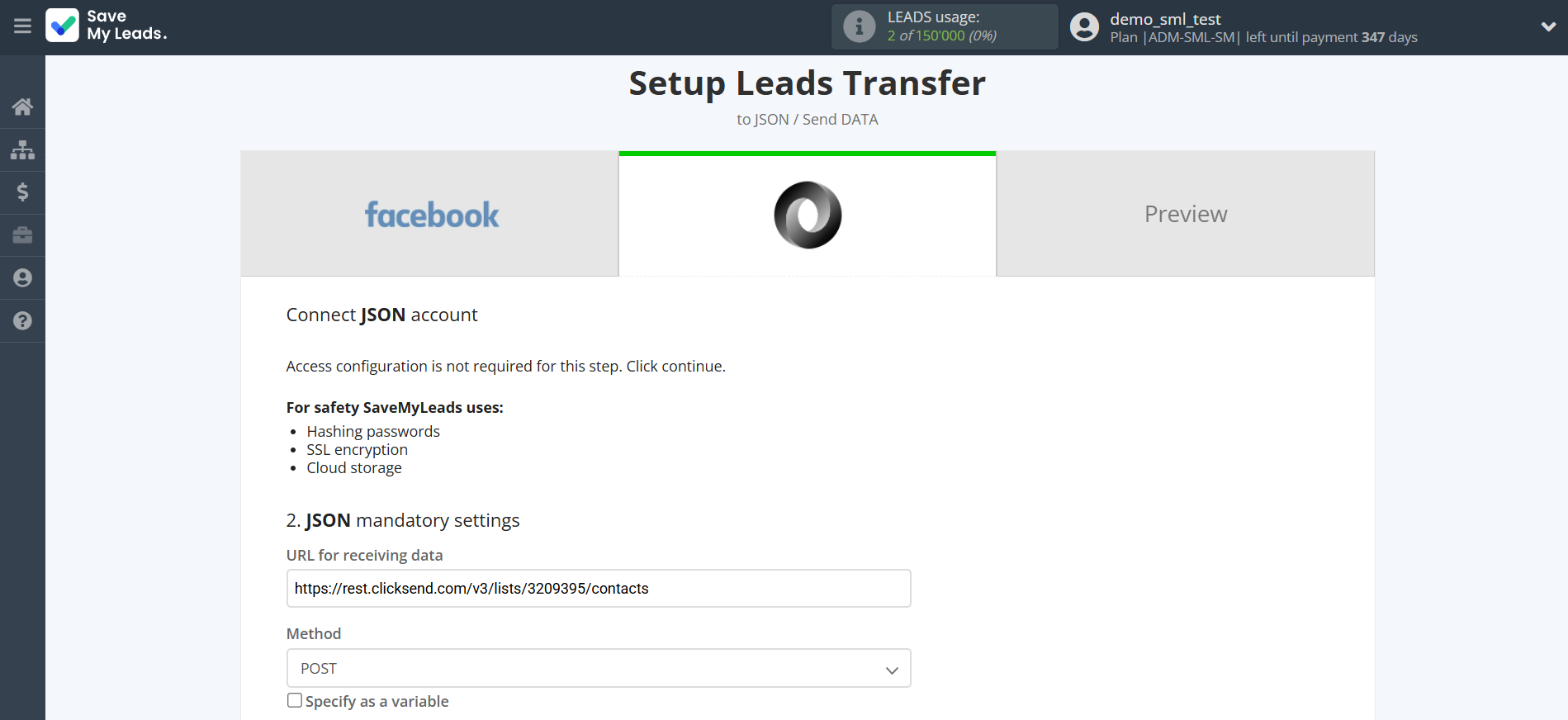1568x720 pixels.
Task: Click the Save My Leads brand text
Action: 127,26
